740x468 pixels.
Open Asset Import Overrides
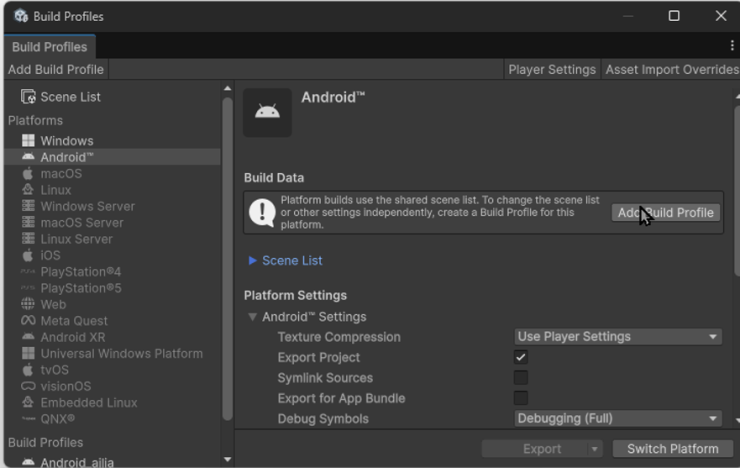point(671,69)
